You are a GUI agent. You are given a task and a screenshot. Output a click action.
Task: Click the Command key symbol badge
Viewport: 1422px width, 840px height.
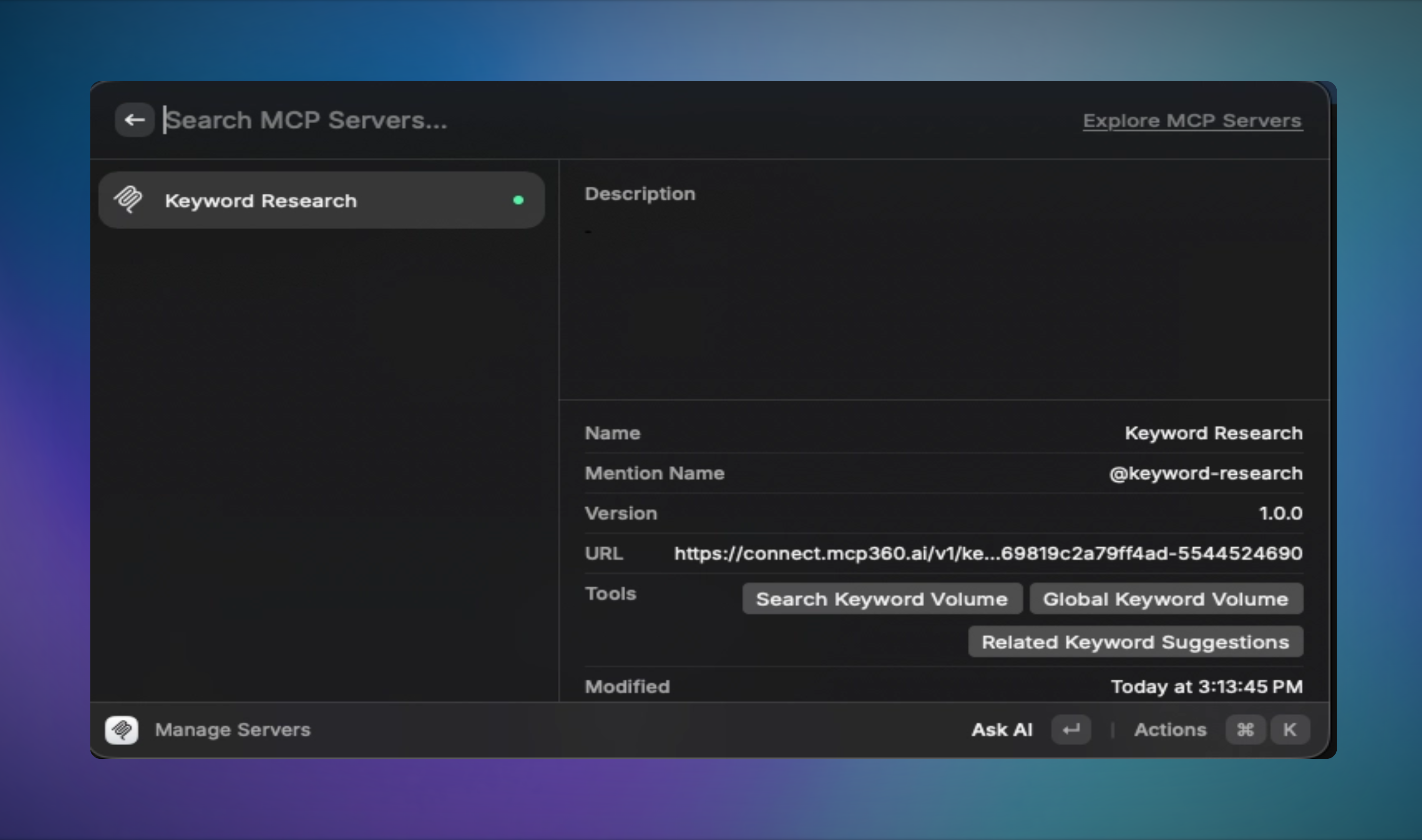coord(1245,729)
